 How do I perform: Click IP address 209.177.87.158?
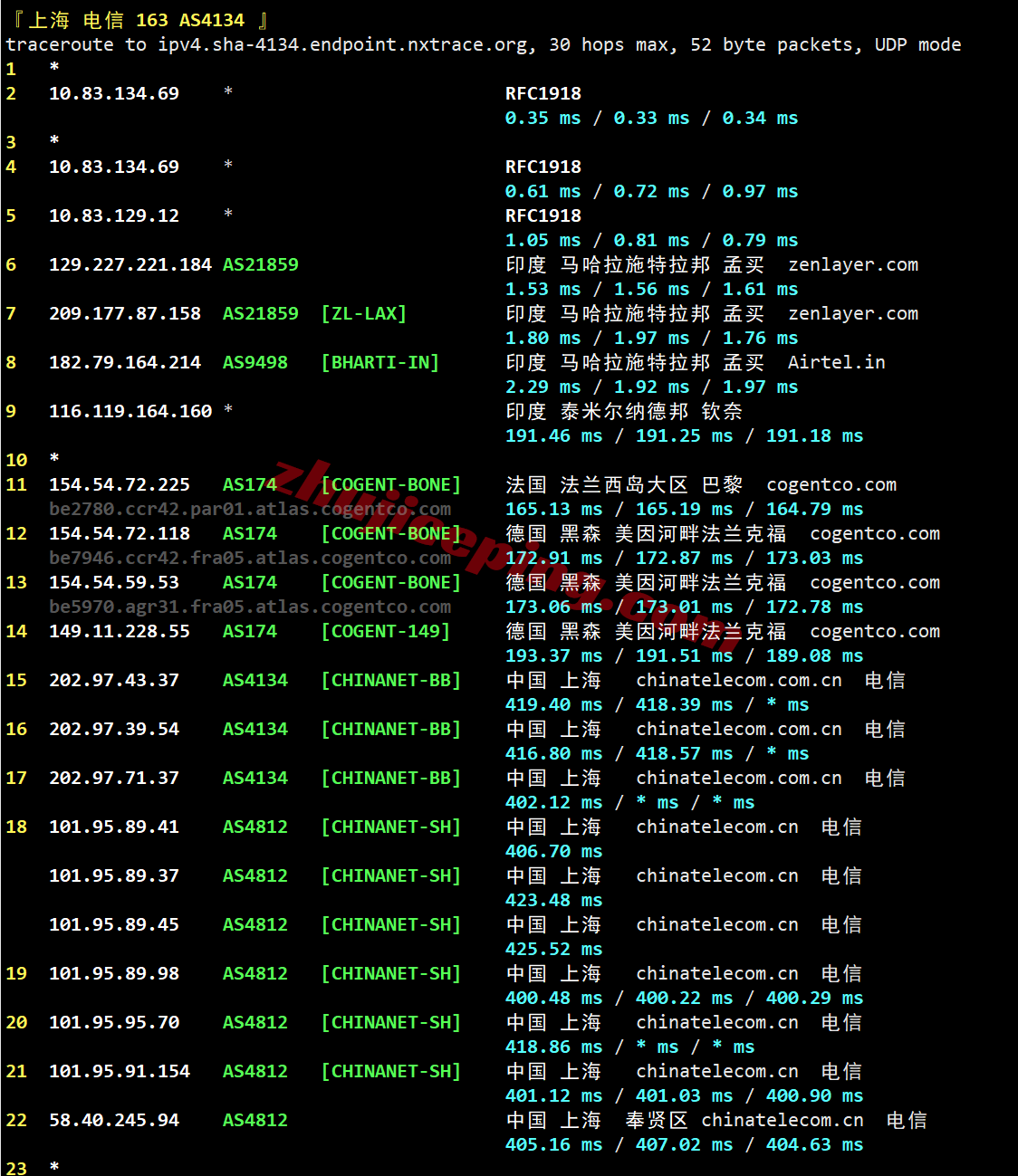point(124,313)
